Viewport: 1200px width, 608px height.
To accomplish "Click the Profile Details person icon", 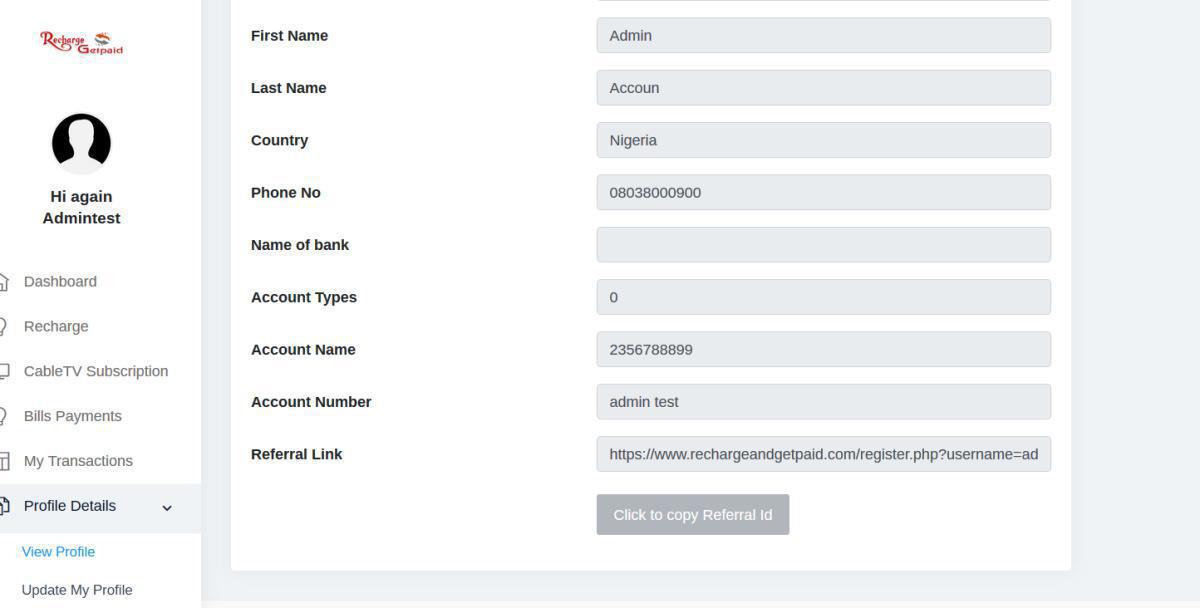I will click(x=6, y=506).
